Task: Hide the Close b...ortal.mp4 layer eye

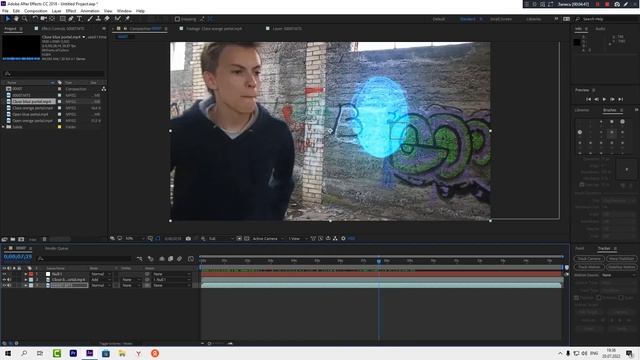Action: (4, 280)
